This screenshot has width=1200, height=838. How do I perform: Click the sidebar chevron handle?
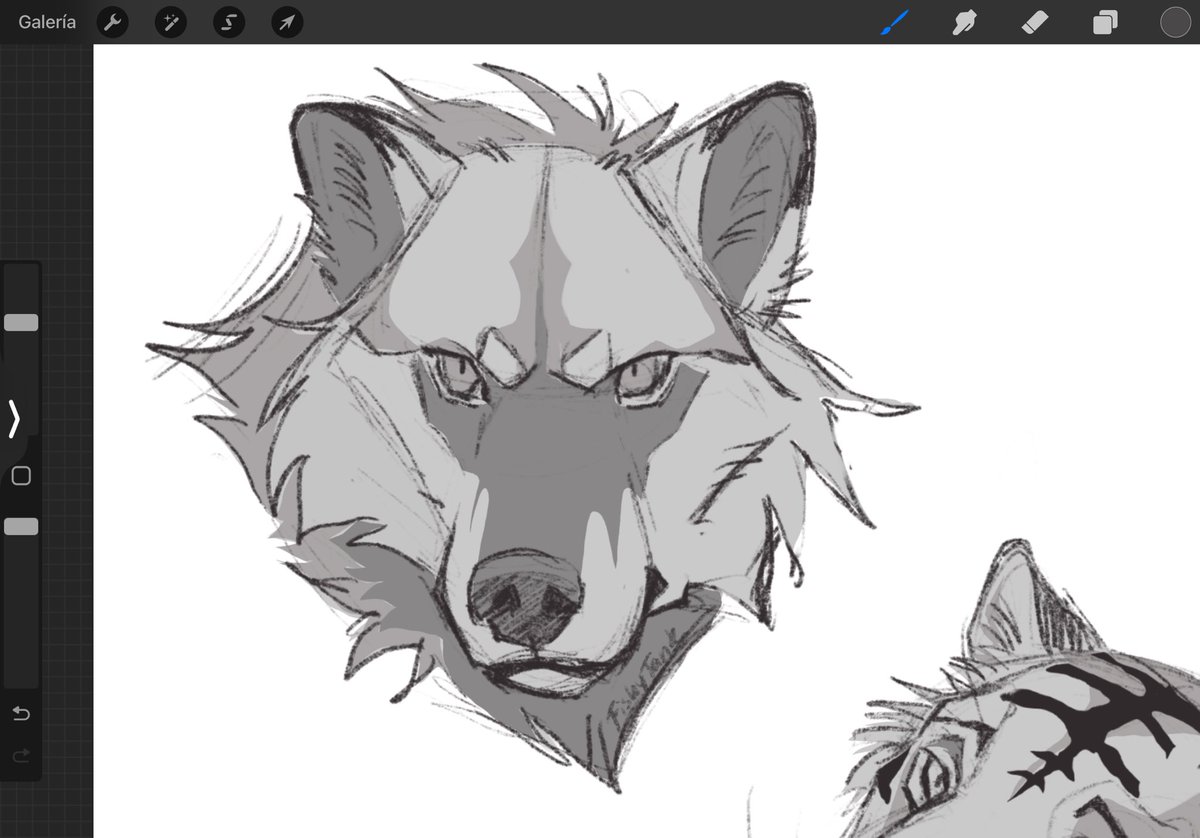[14, 419]
